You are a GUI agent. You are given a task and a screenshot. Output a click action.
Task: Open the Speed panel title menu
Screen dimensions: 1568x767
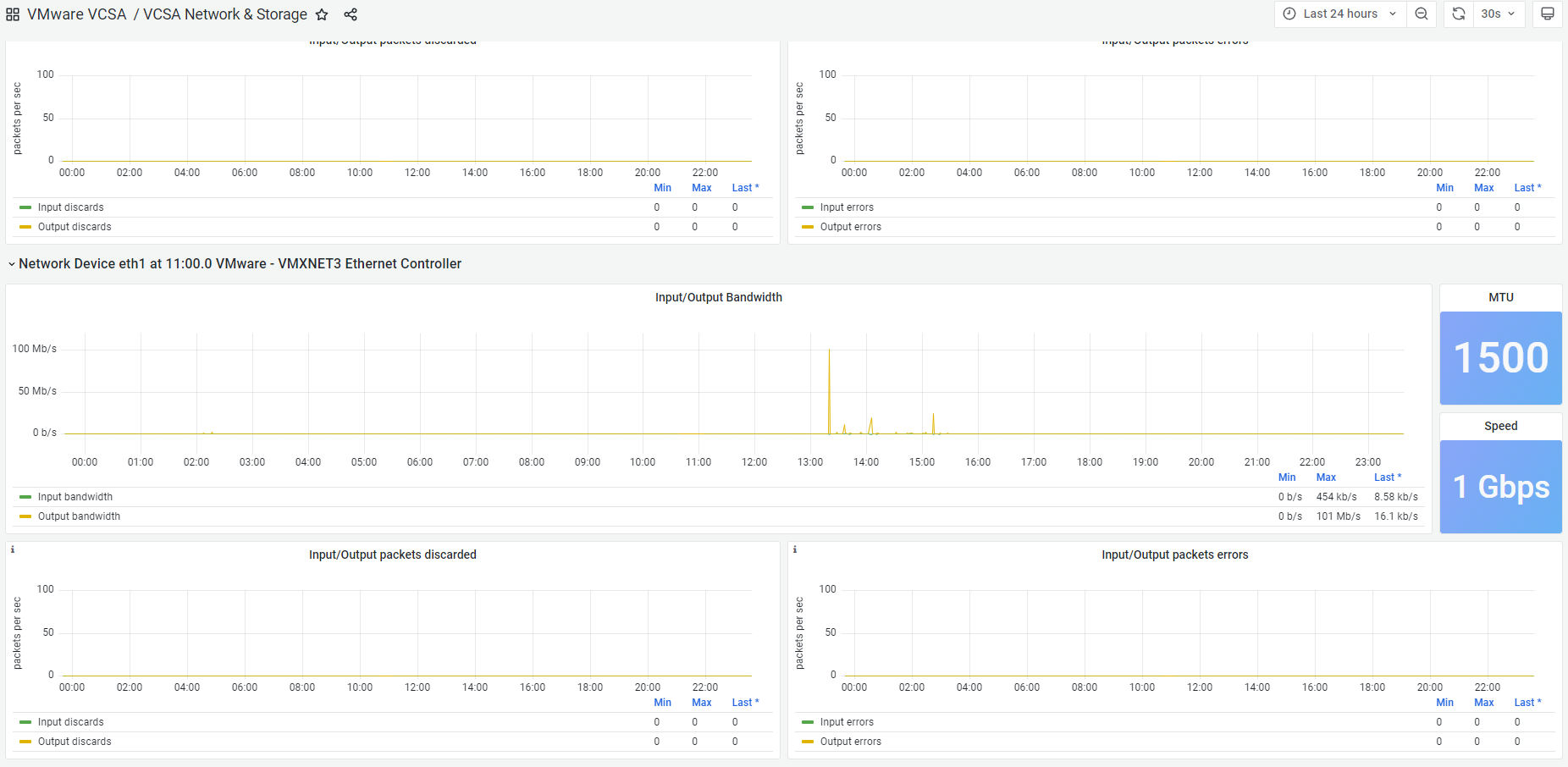(x=1501, y=426)
